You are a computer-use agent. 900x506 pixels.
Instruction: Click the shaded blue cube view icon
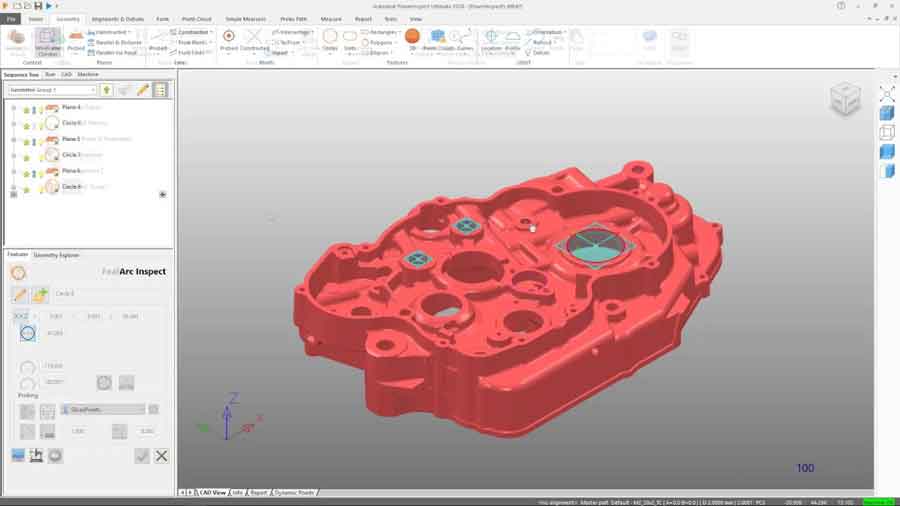tap(887, 113)
